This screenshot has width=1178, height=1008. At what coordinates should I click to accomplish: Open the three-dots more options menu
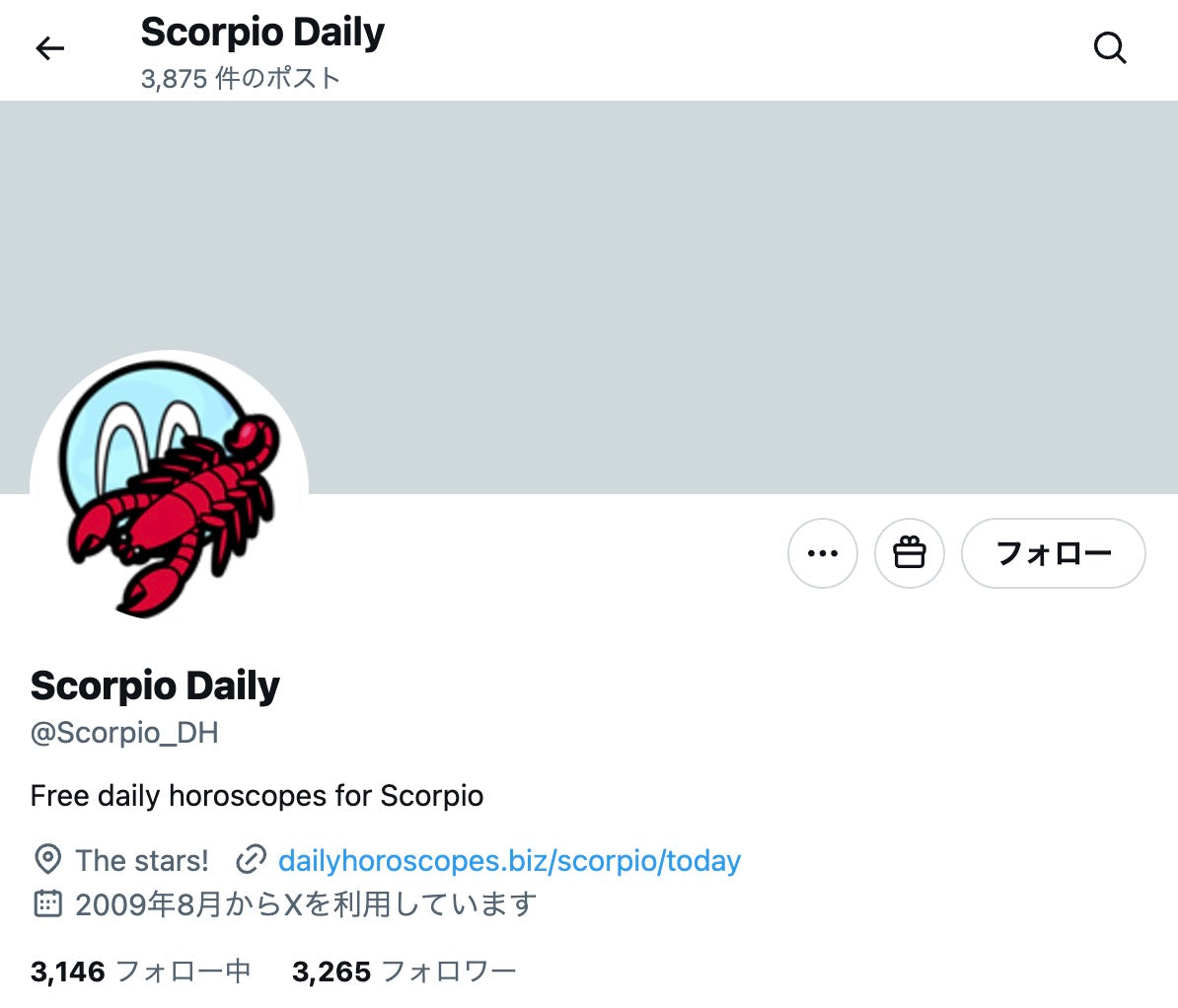point(823,553)
